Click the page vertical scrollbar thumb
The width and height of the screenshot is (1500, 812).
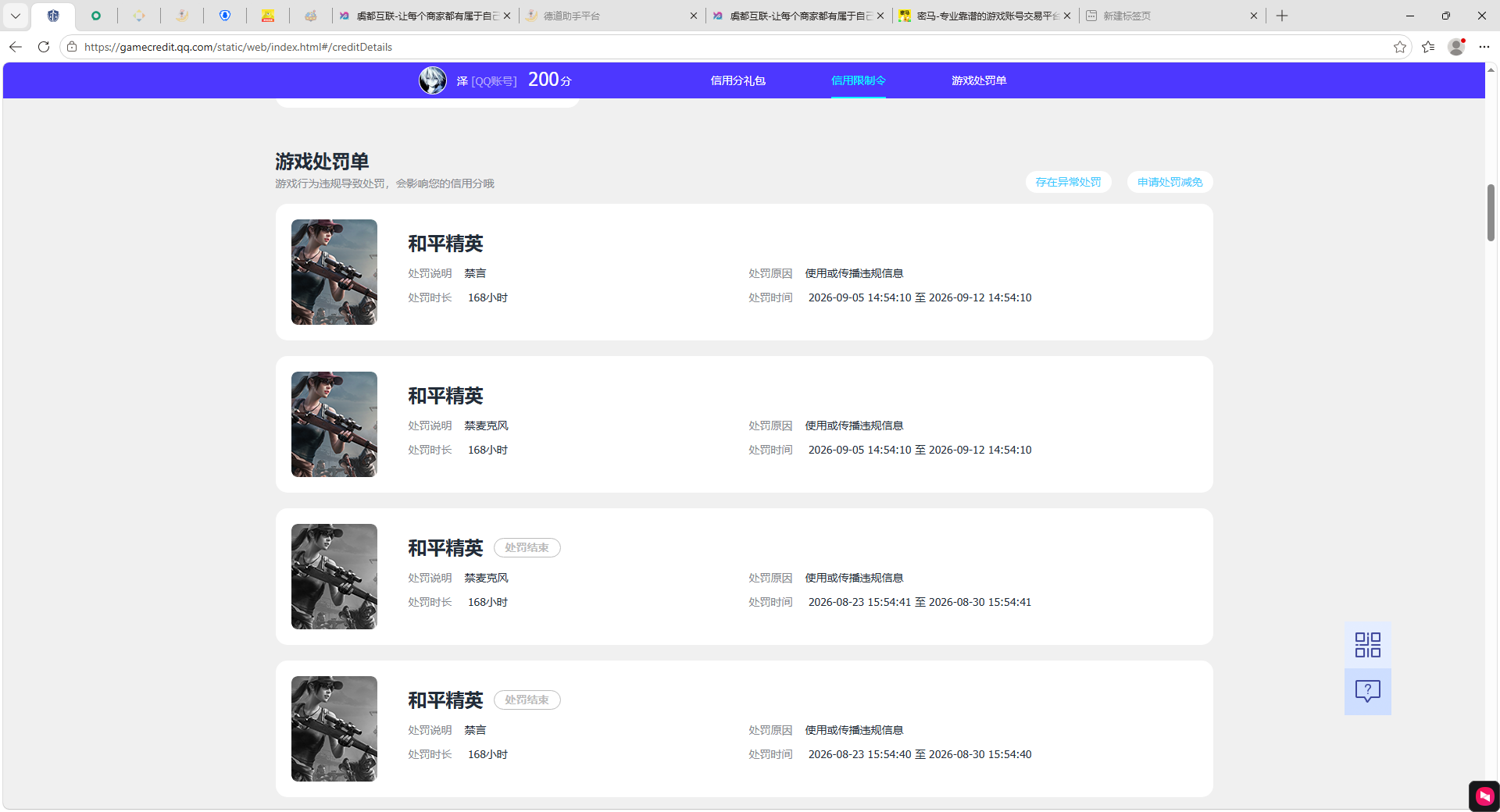[x=1491, y=213]
